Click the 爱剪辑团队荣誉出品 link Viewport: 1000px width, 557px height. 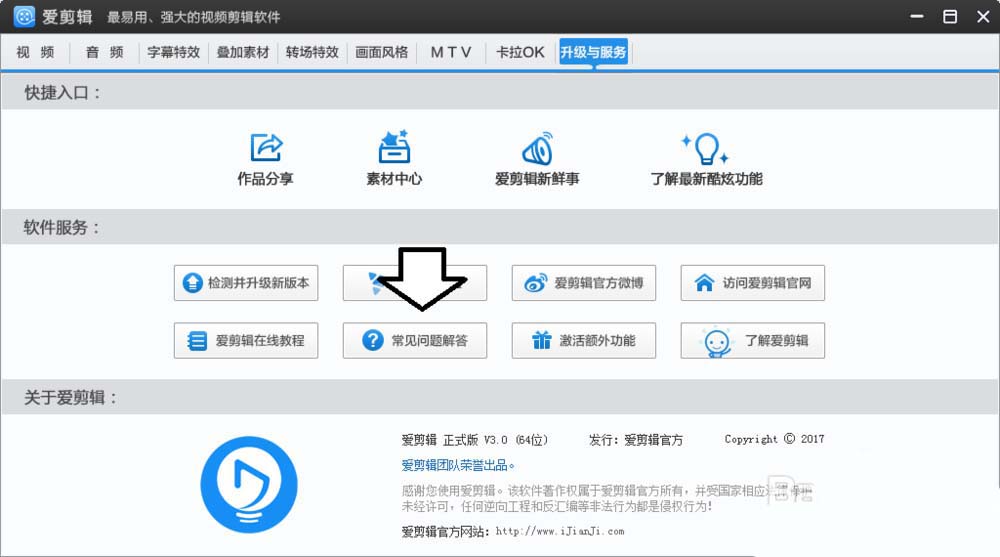(x=458, y=465)
